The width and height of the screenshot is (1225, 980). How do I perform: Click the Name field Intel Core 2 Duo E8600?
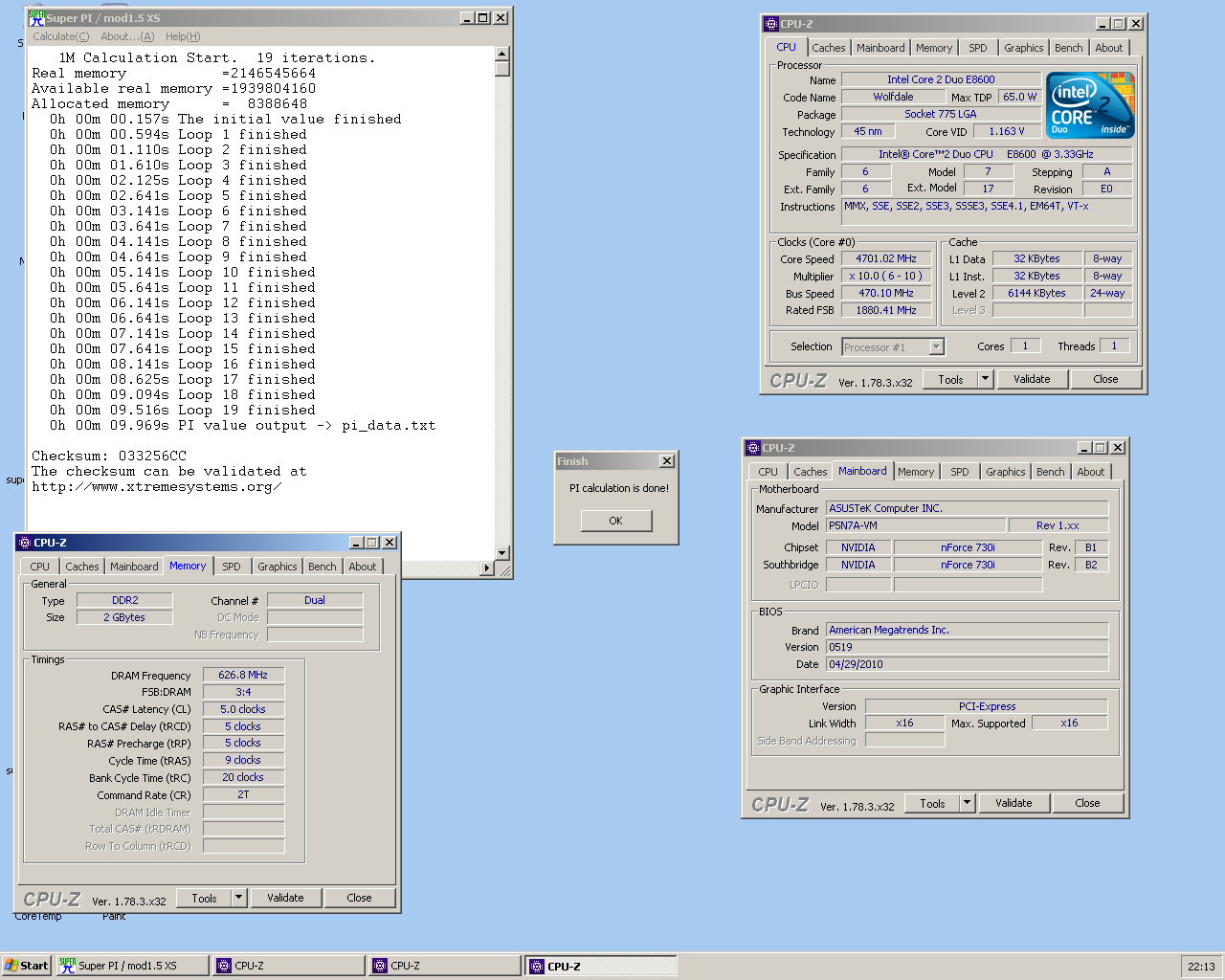[x=941, y=79]
